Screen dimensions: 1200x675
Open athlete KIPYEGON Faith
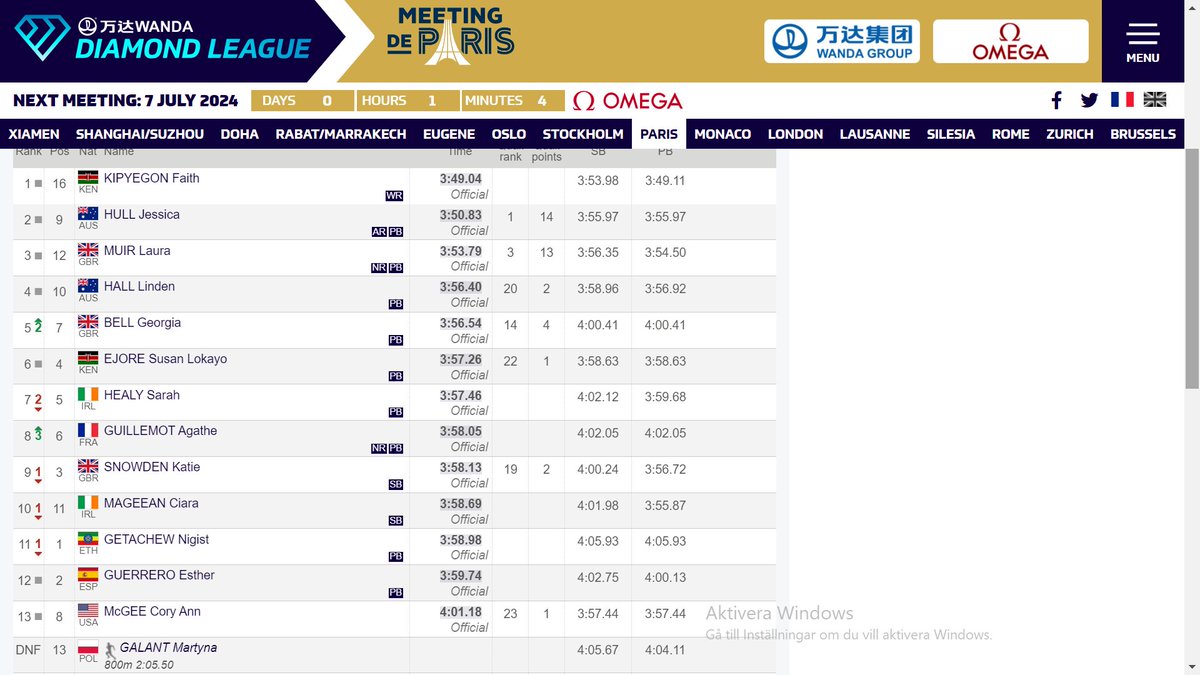152,178
